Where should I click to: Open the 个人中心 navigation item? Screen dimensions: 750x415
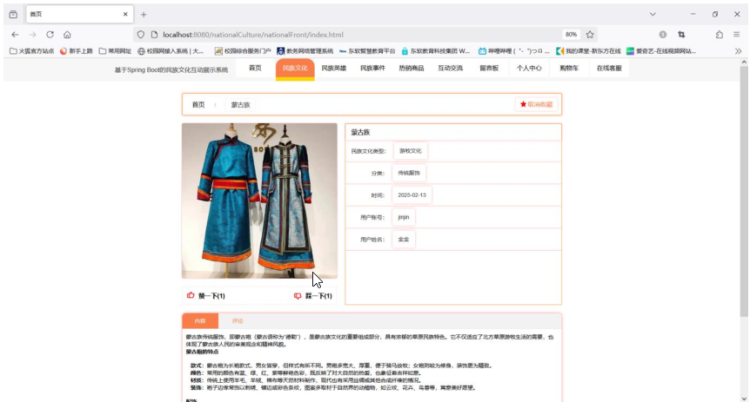click(529, 68)
